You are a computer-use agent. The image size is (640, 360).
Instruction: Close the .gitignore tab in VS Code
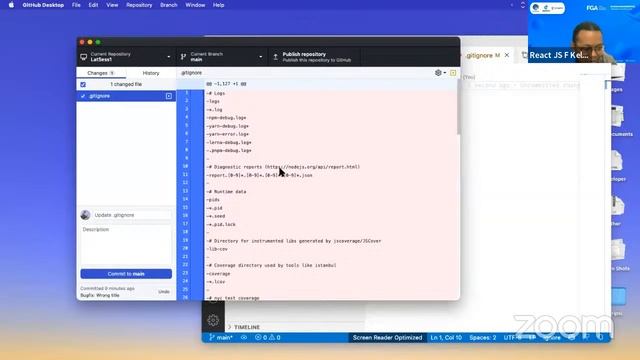[x=507, y=55]
